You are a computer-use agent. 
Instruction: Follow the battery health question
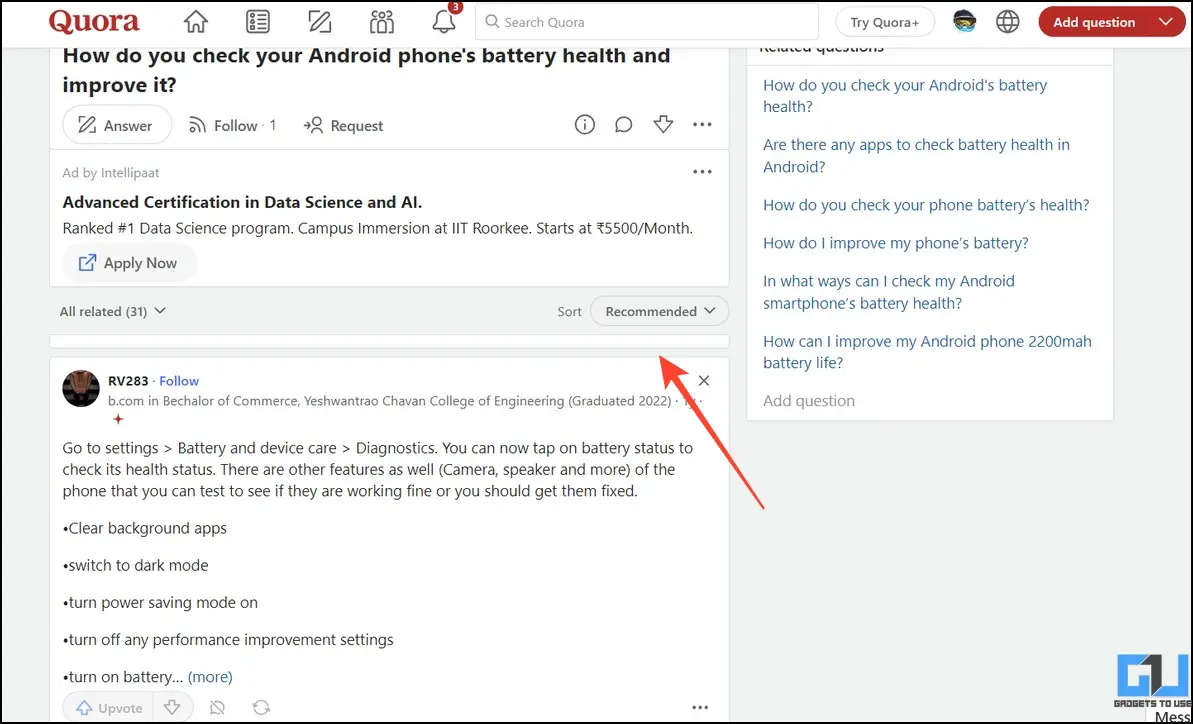(232, 125)
